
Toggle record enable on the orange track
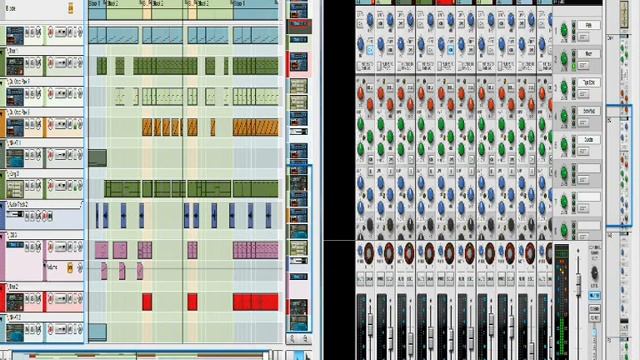click(51, 124)
